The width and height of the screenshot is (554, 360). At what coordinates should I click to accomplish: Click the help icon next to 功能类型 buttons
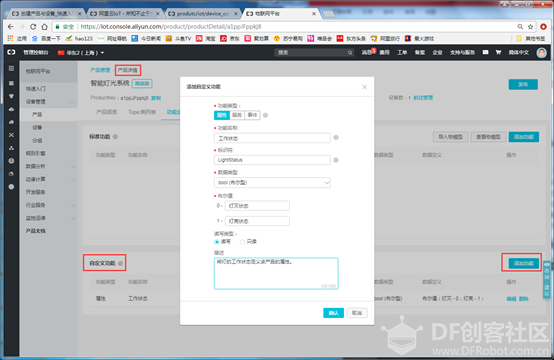point(265,115)
